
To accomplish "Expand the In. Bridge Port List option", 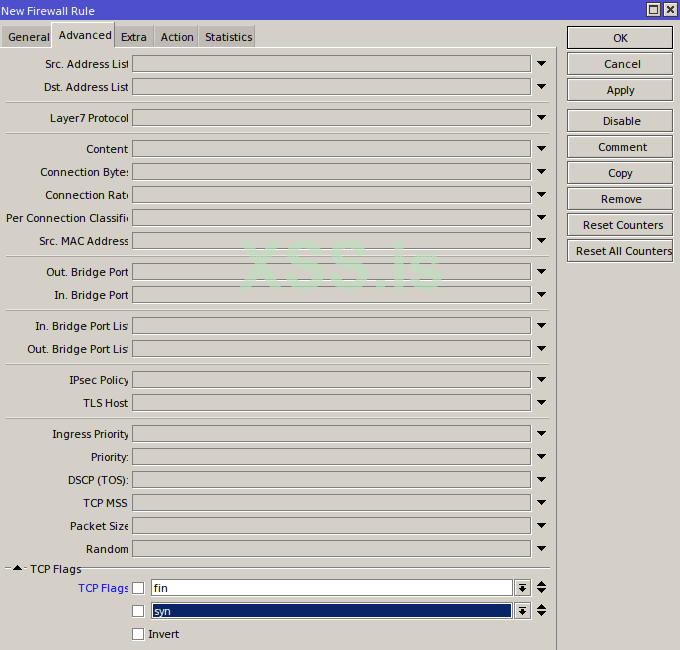I will coord(541,326).
